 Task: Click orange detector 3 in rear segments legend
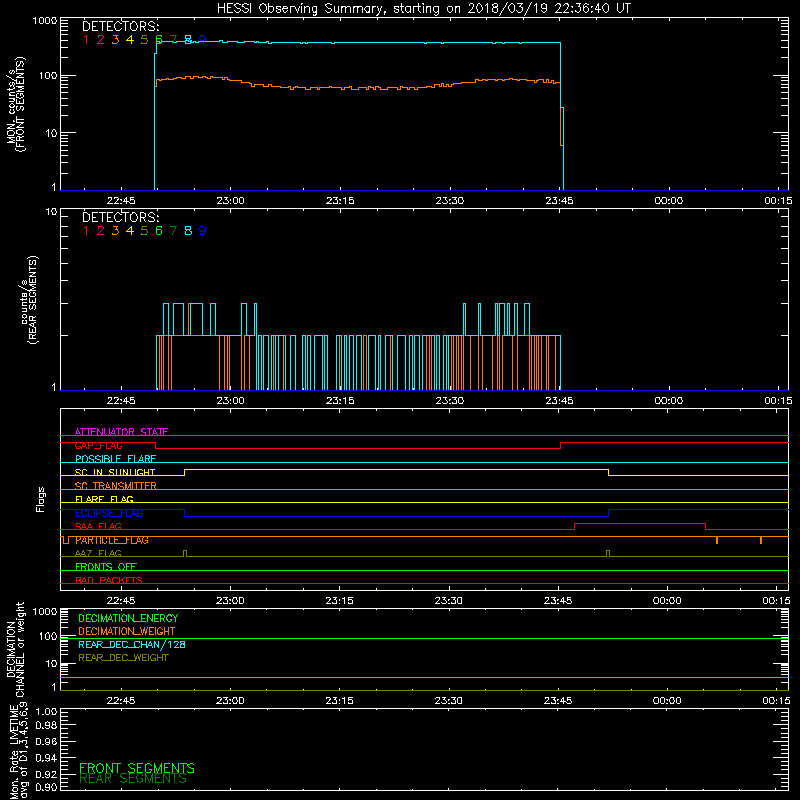[115, 231]
